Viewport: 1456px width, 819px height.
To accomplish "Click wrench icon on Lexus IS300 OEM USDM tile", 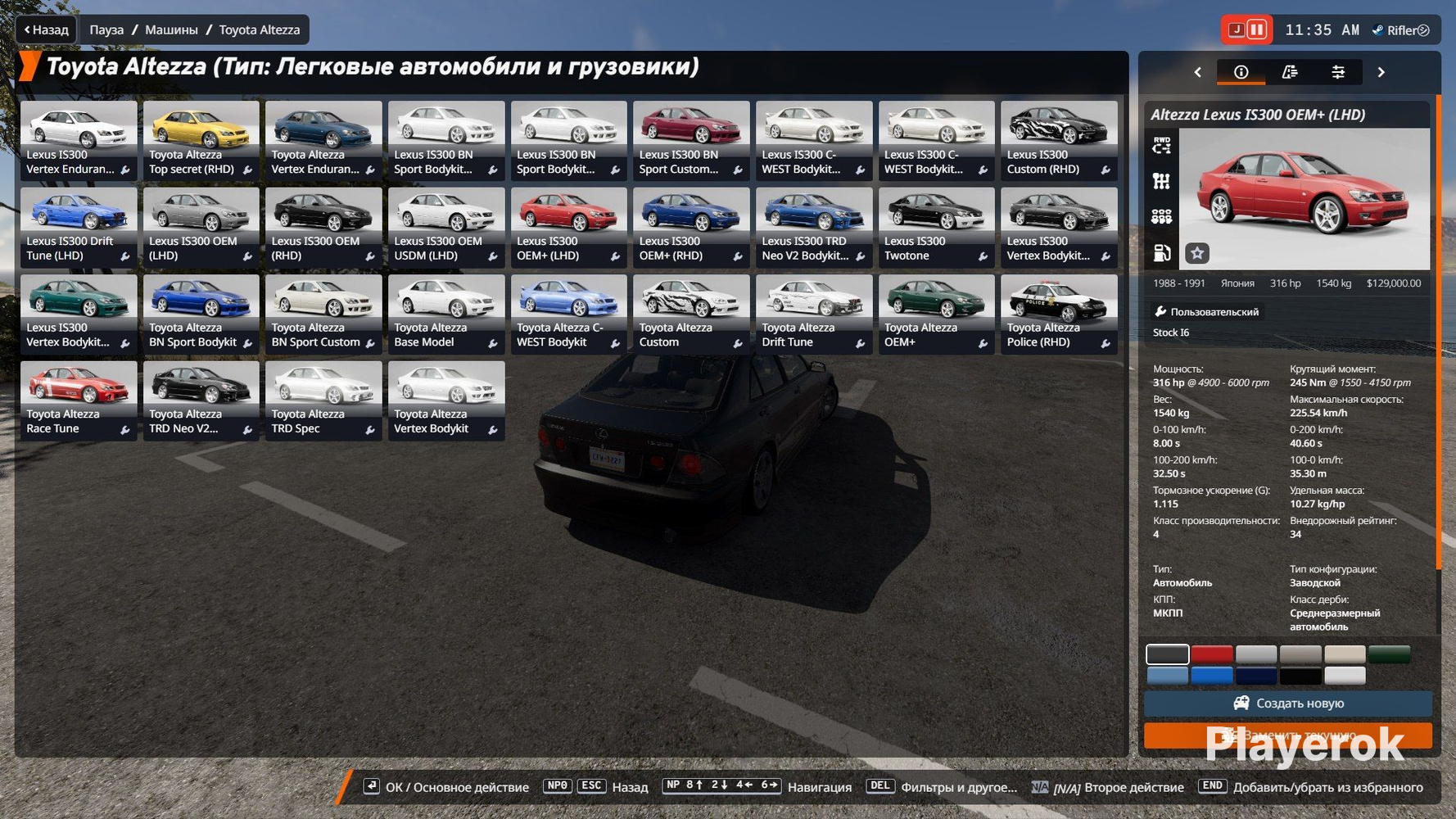I will click(x=493, y=256).
